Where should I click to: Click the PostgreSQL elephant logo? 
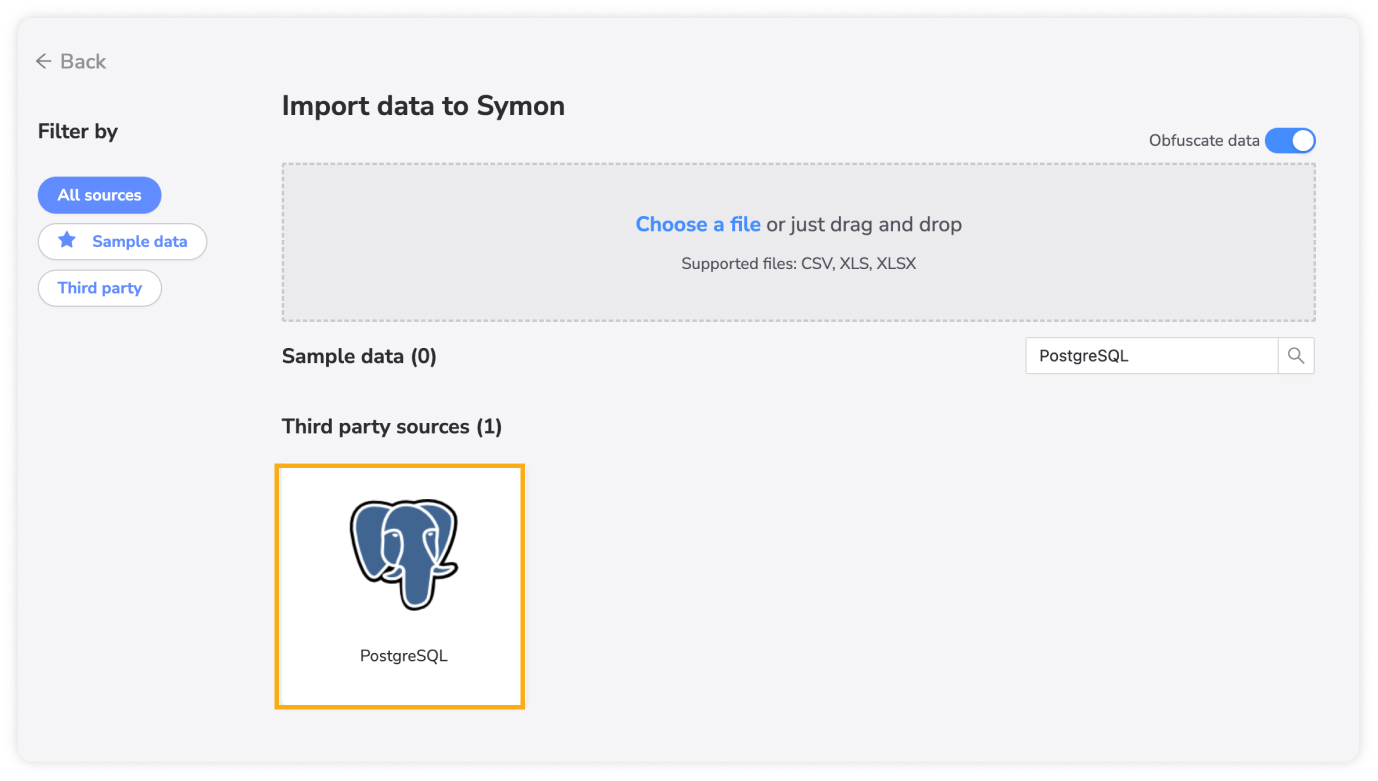pos(404,554)
